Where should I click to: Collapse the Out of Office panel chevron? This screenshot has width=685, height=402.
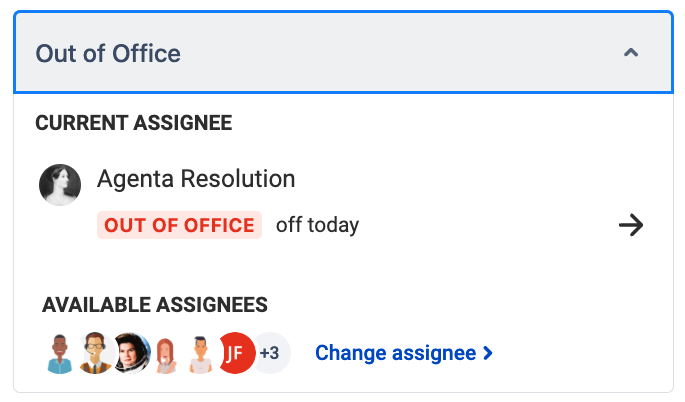(x=631, y=53)
